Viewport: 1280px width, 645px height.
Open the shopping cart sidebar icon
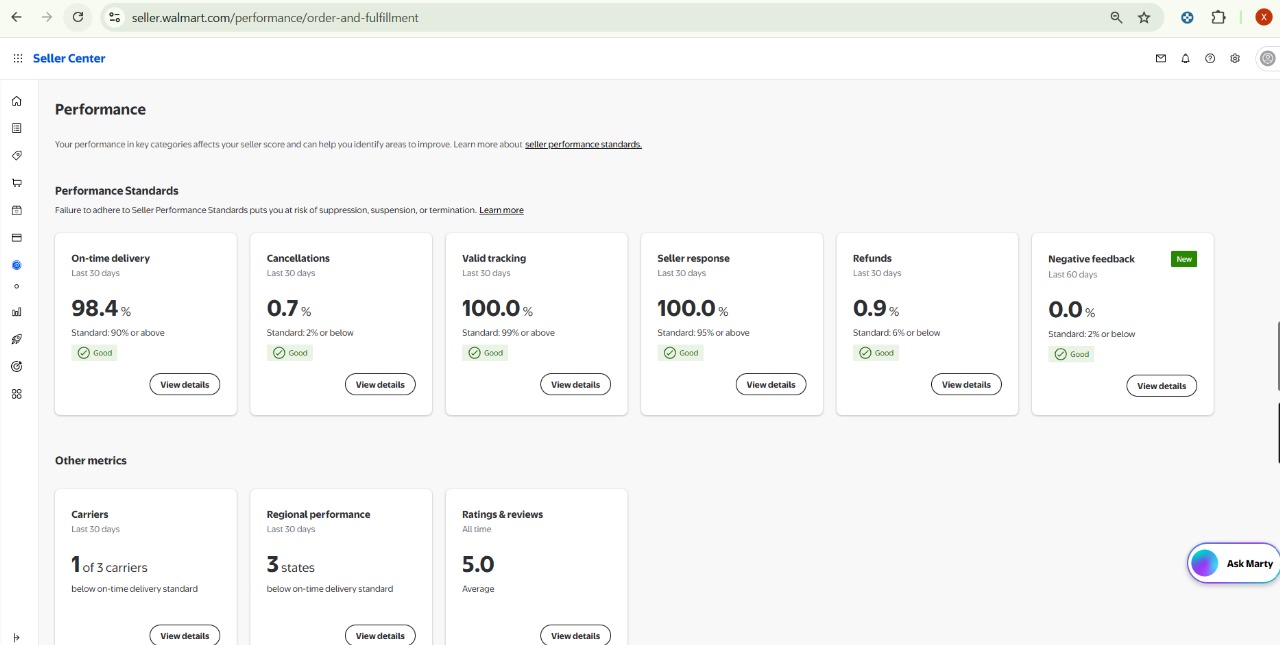coord(16,183)
